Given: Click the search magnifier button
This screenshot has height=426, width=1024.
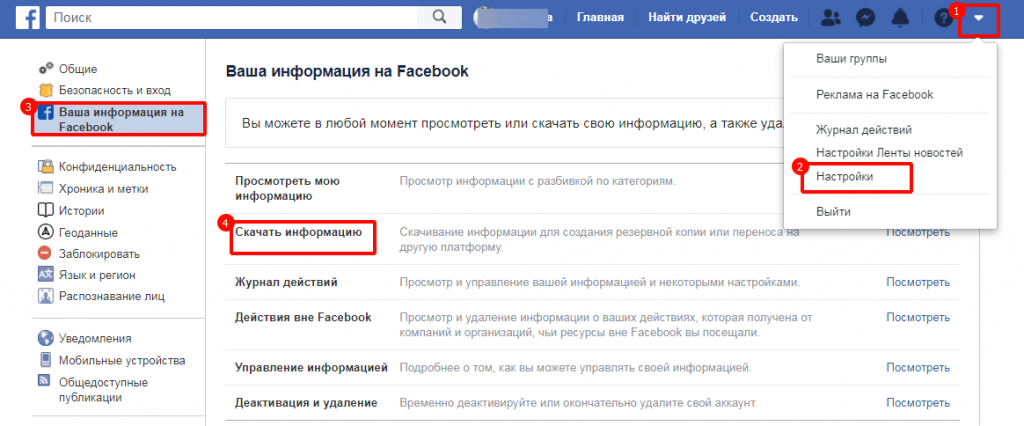Looking at the screenshot, I should [440, 17].
